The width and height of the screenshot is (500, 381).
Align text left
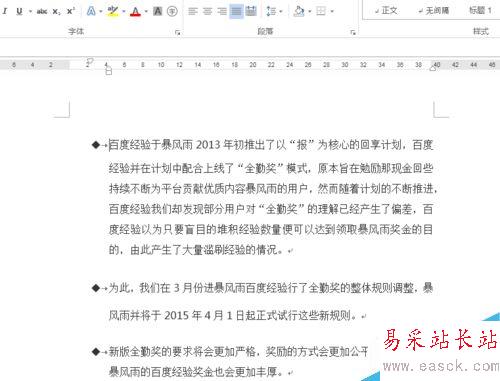(x=192, y=12)
